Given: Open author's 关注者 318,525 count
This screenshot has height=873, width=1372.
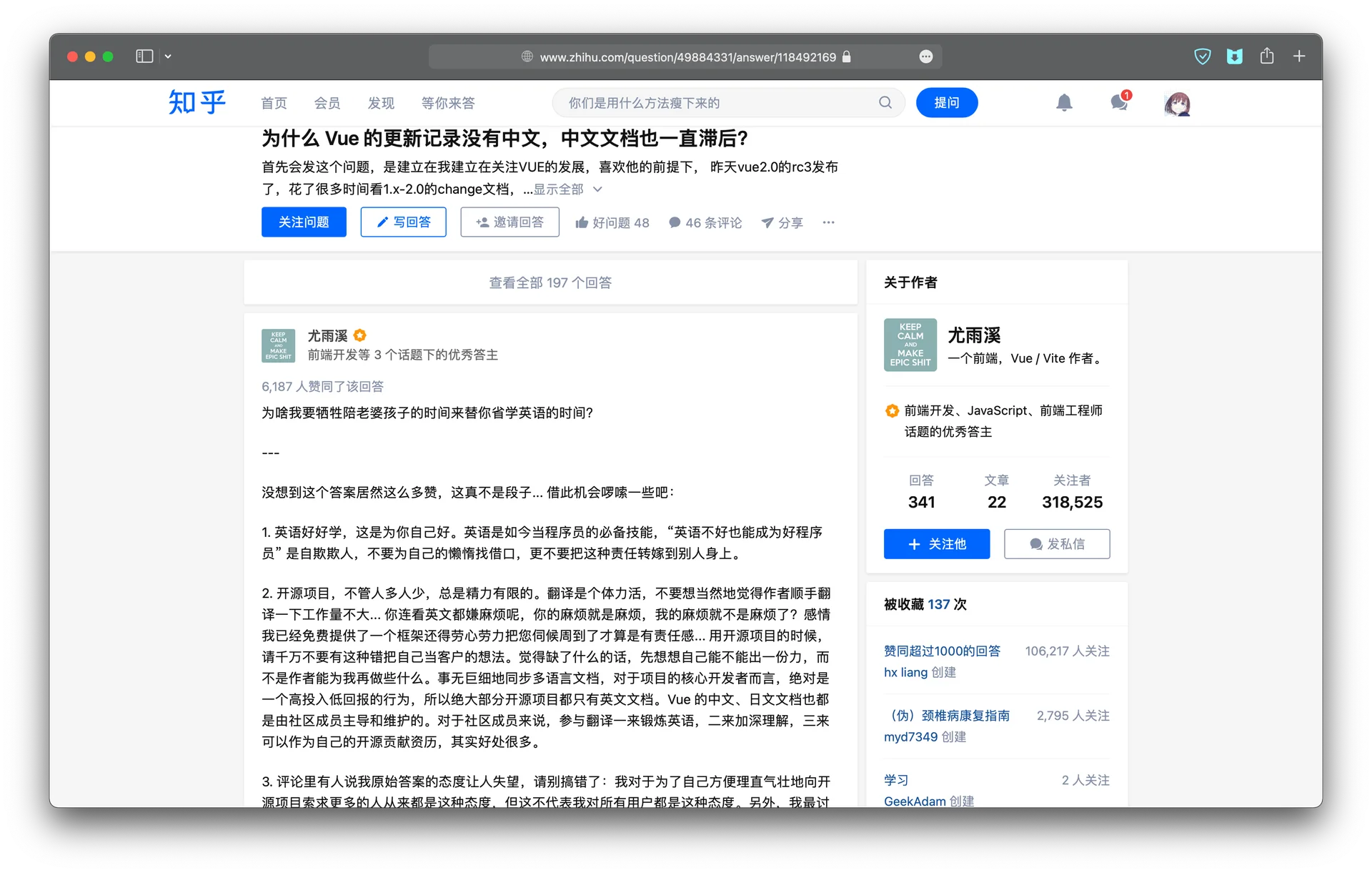Looking at the screenshot, I should pyautogui.click(x=1072, y=492).
